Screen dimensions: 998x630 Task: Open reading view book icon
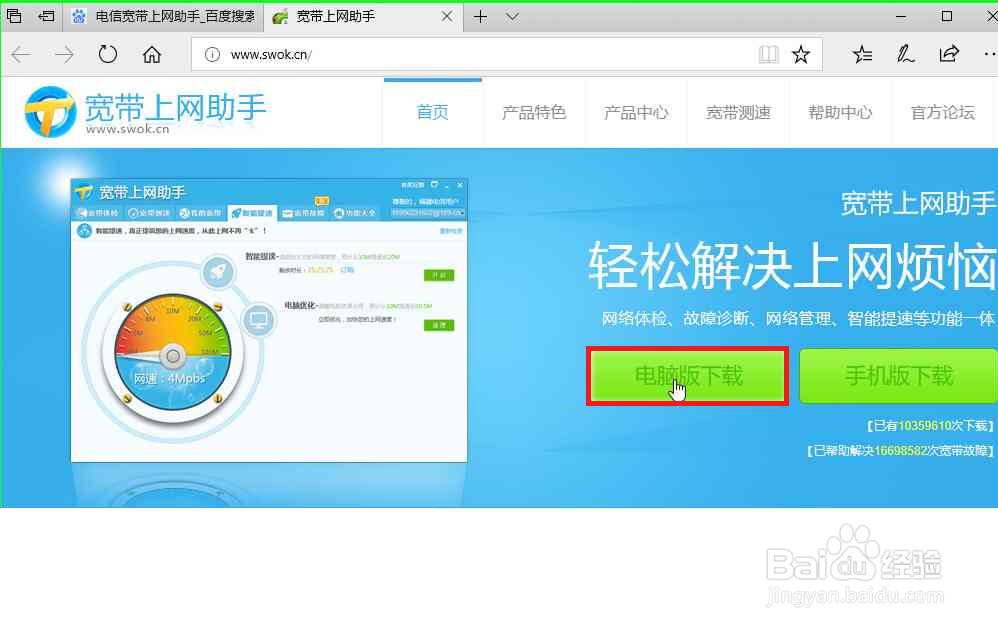769,55
